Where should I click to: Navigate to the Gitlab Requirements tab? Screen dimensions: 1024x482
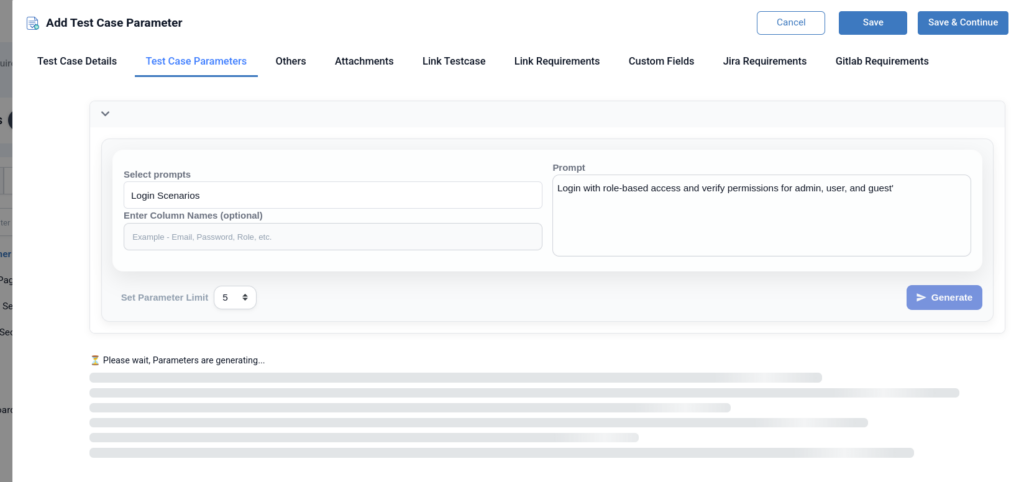881,61
